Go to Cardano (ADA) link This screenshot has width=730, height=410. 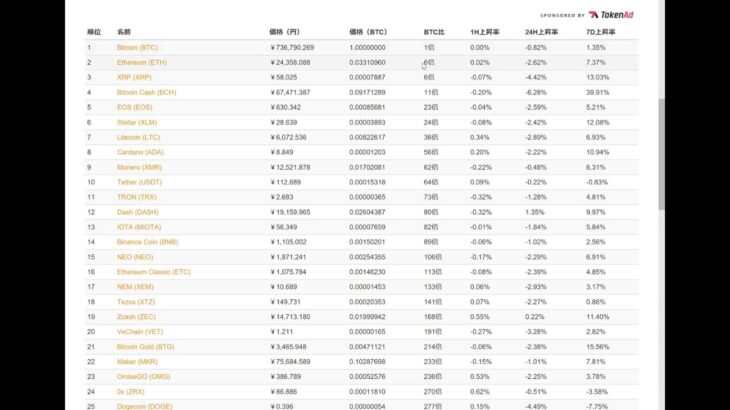138,152
